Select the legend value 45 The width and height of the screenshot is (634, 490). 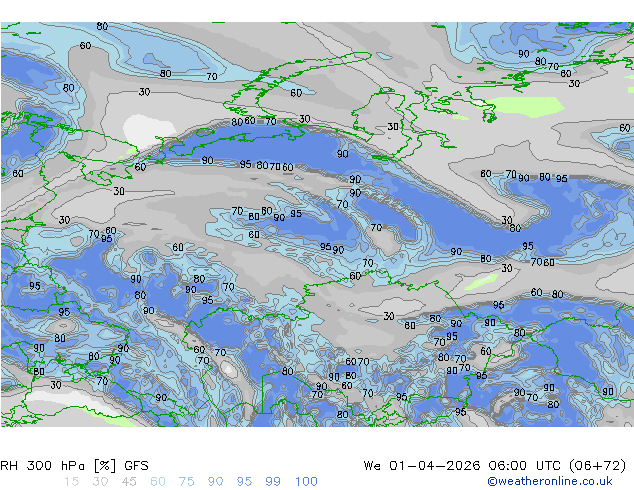point(129,482)
